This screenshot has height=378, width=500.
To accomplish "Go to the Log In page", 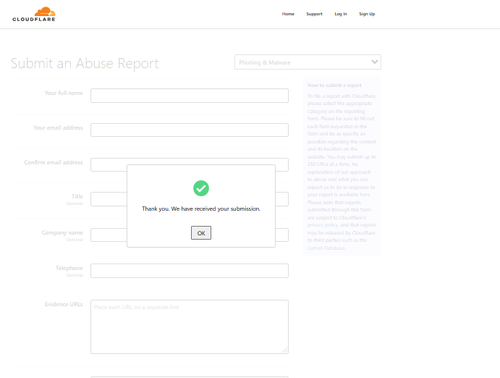I will click(341, 14).
